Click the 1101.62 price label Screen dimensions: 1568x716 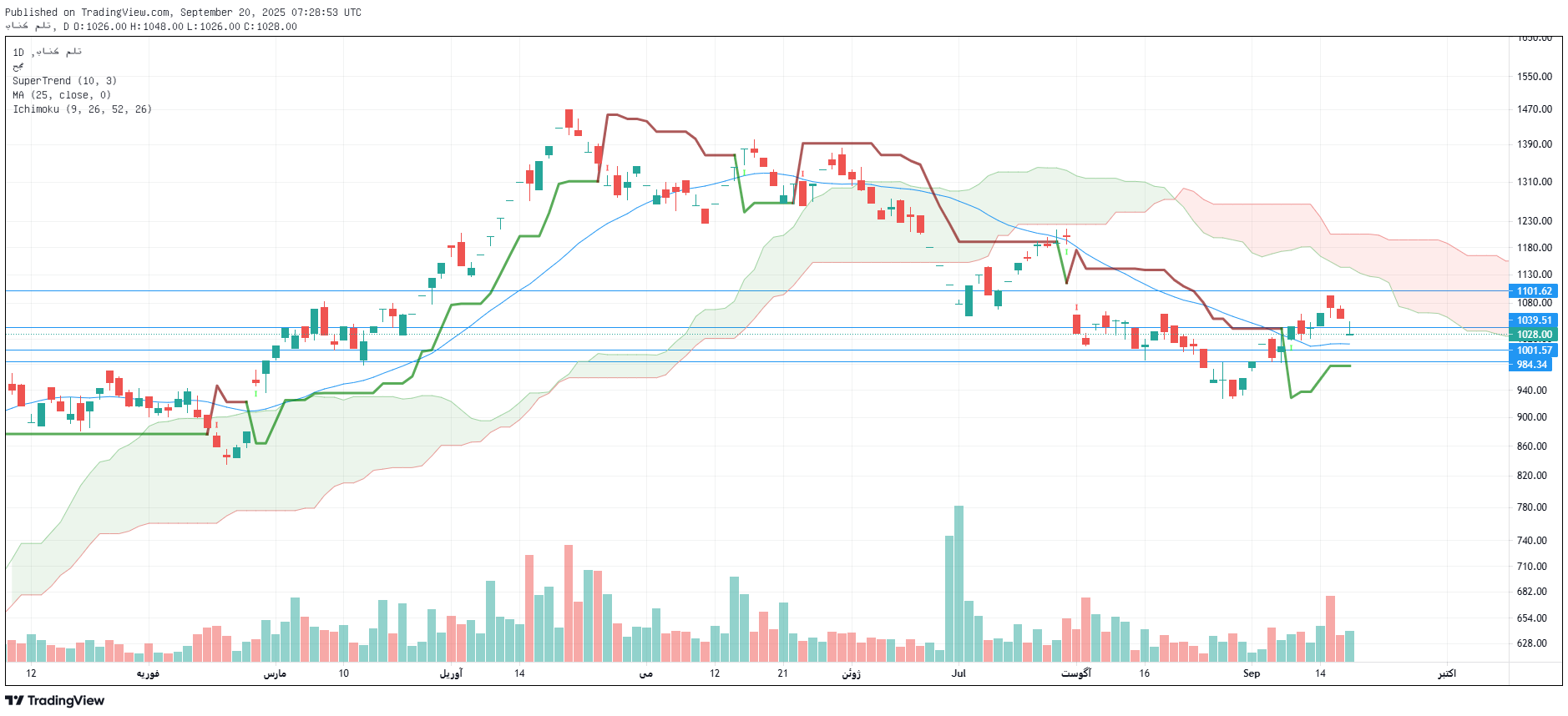point(1533,291)
